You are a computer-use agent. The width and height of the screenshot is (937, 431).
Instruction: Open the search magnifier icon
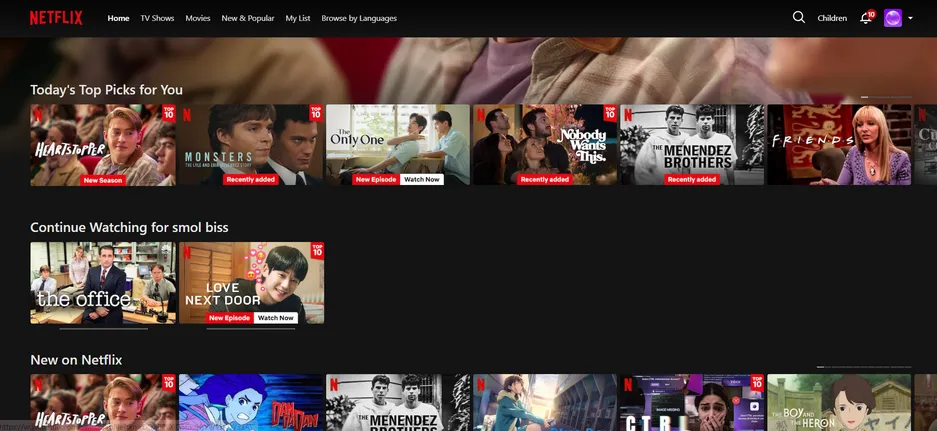tap(798, 17)
